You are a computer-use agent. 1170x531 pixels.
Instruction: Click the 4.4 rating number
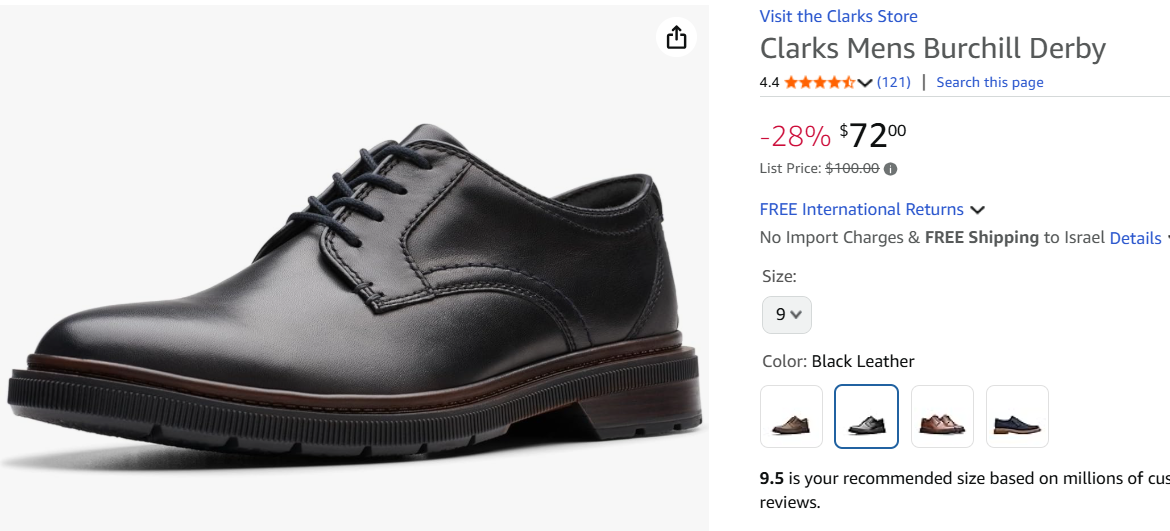click(x=769, y=82)
